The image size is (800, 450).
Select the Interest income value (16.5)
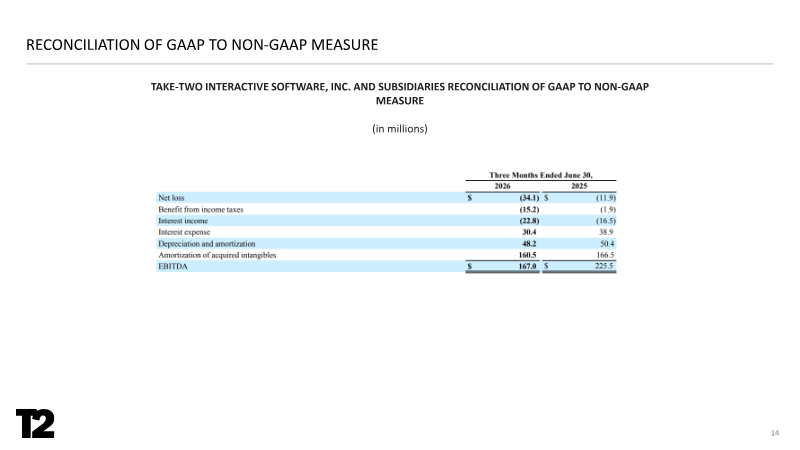(x=606, y=221)
